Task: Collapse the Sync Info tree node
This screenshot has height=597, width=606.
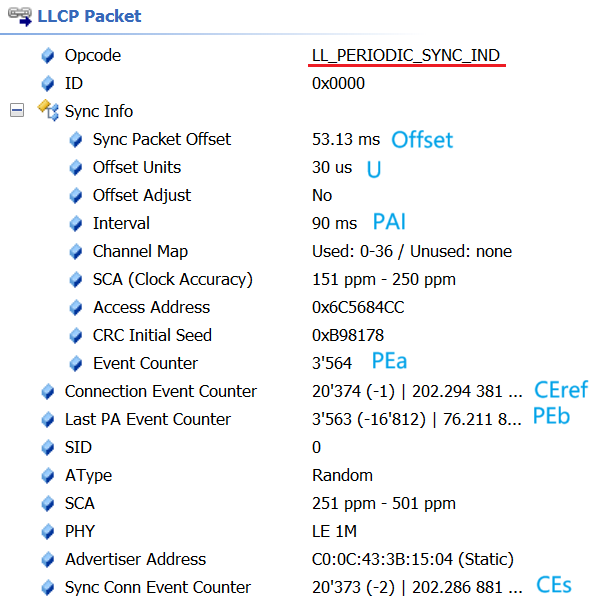Action: click(17, 111)
